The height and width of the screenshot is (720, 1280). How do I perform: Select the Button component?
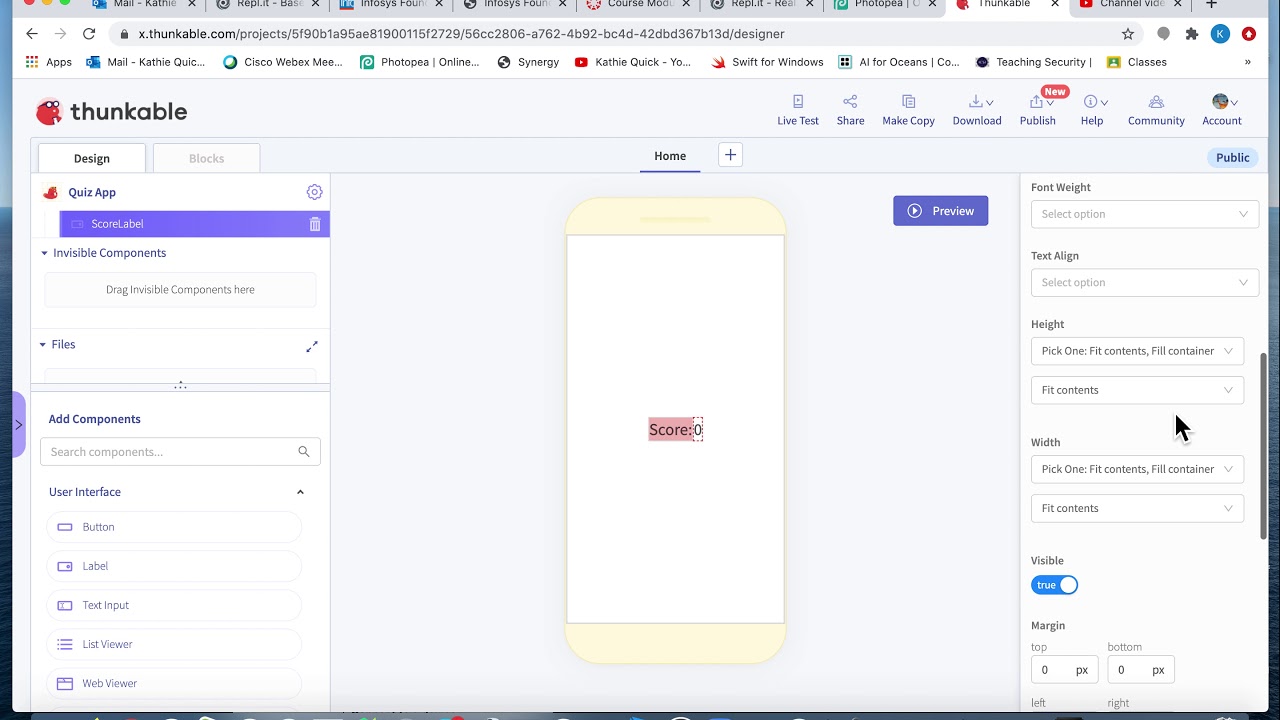coord(174,527)
